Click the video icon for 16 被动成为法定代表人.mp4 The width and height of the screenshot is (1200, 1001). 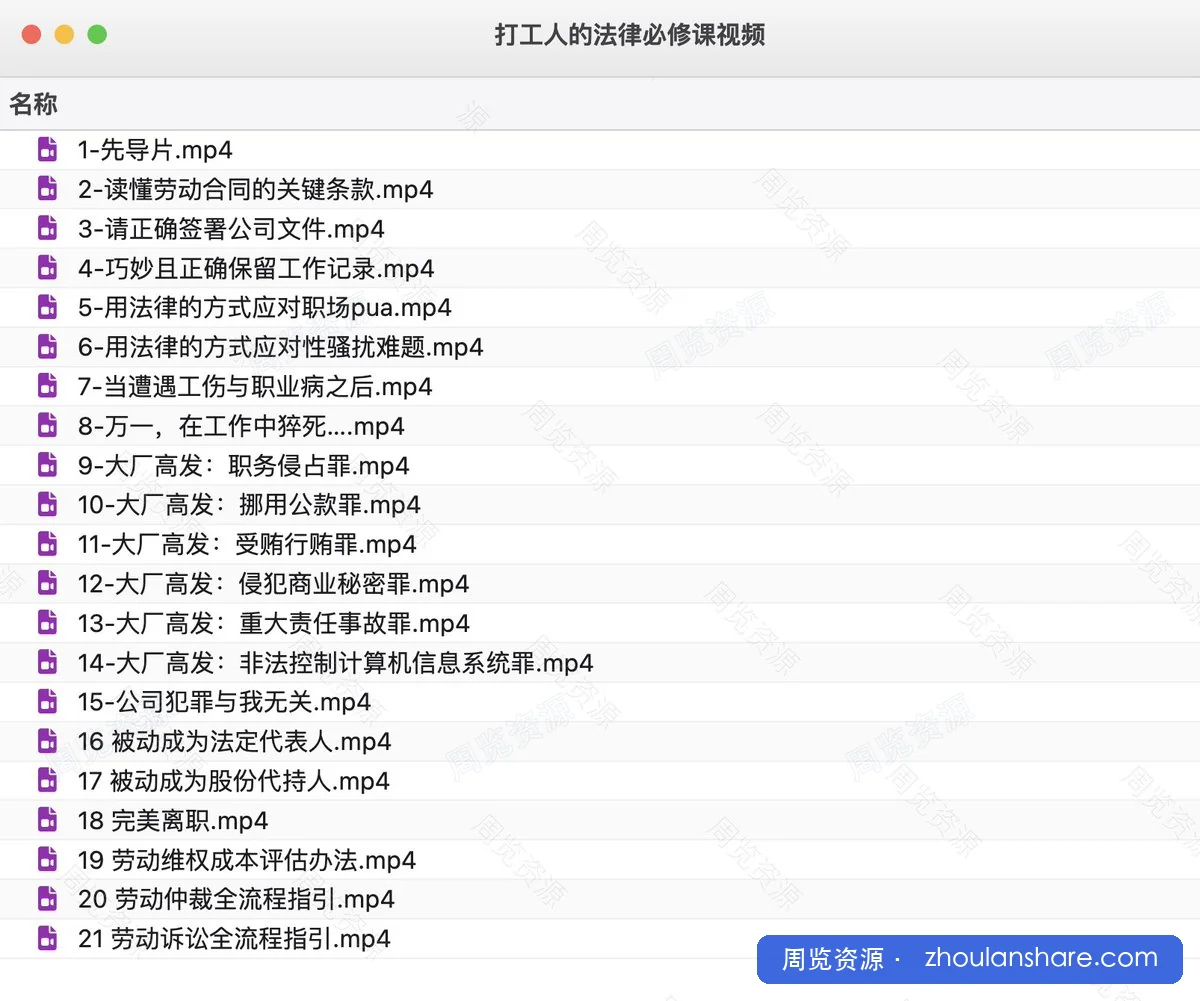(47, 742)
